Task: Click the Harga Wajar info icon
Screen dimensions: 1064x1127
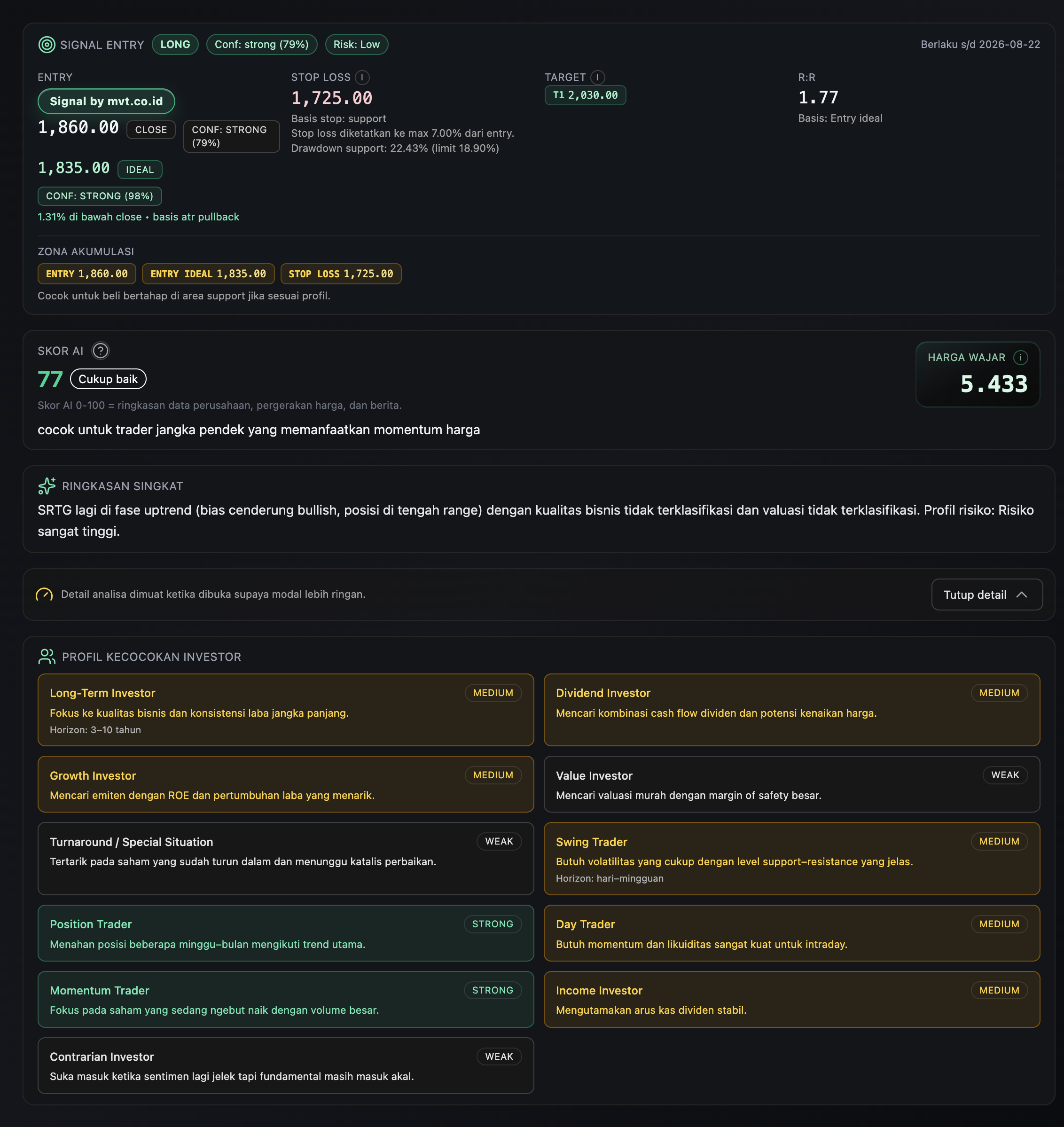Action: pyautogui.click(x=1020, y=357)
